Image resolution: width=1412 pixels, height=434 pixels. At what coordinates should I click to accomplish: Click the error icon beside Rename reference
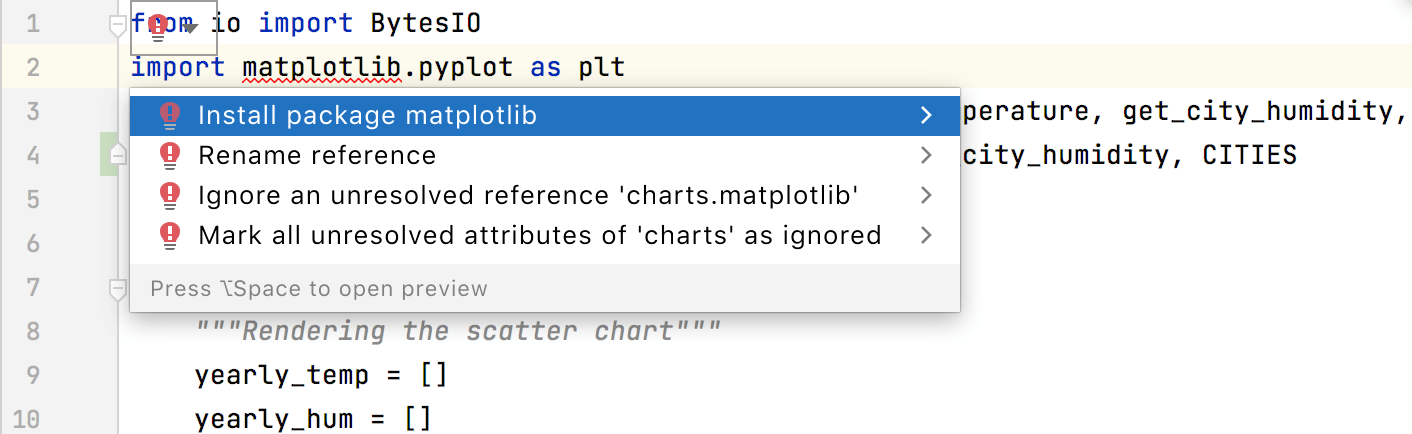pyautogui.click(x=170, y=156)
